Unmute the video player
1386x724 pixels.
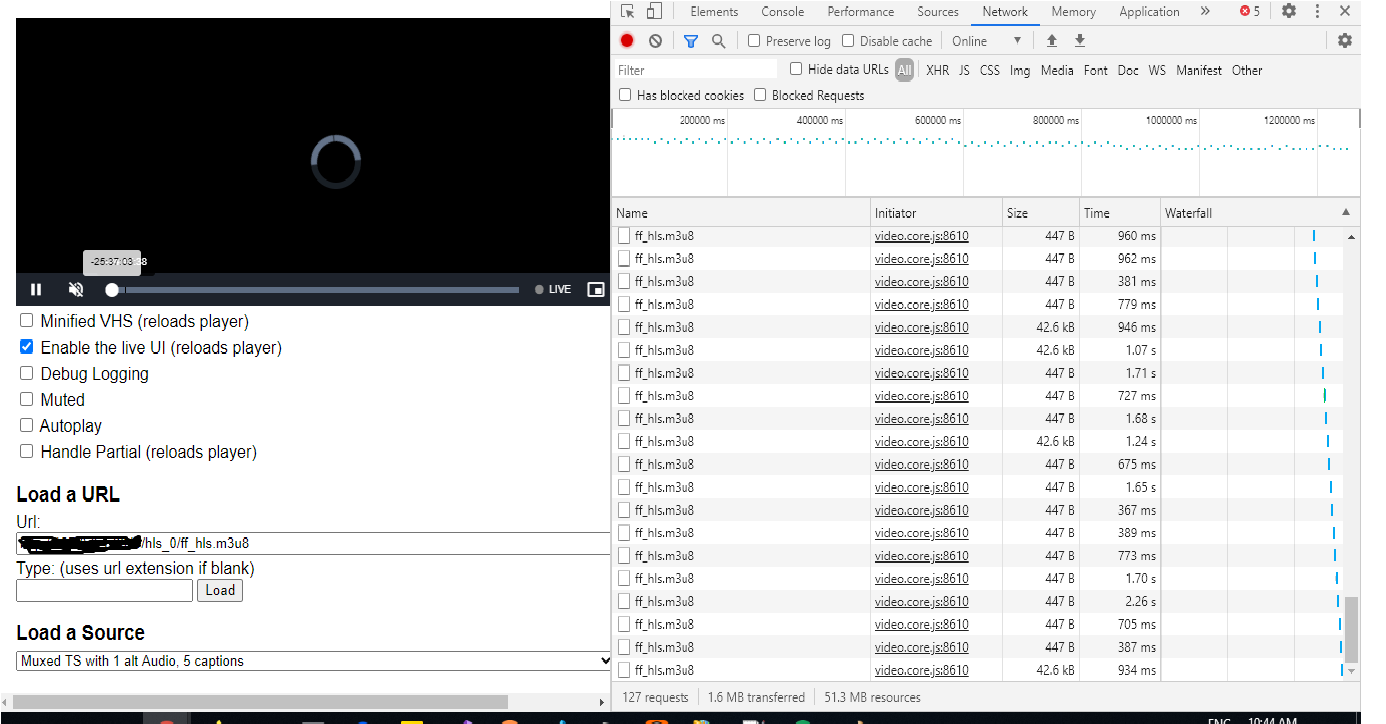click(x=75, y=289)
